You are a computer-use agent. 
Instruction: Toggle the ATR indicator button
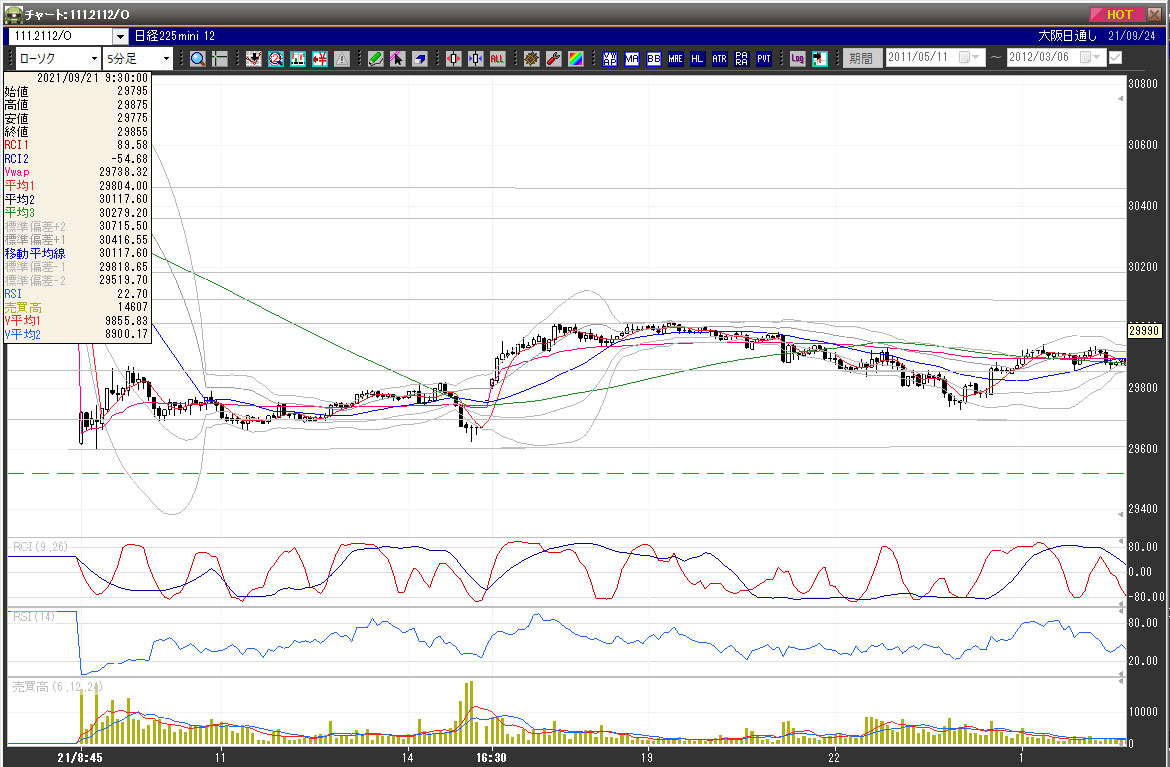[x=719, y=58]
